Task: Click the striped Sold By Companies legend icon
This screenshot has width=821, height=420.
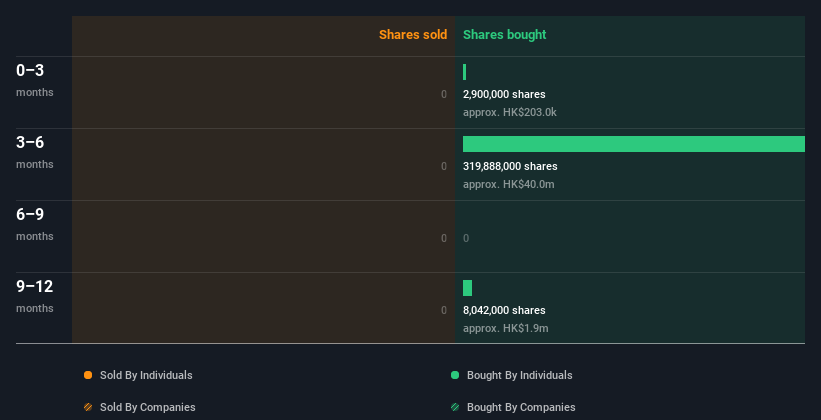Action: pyautogui.click(x=88, y=407)
